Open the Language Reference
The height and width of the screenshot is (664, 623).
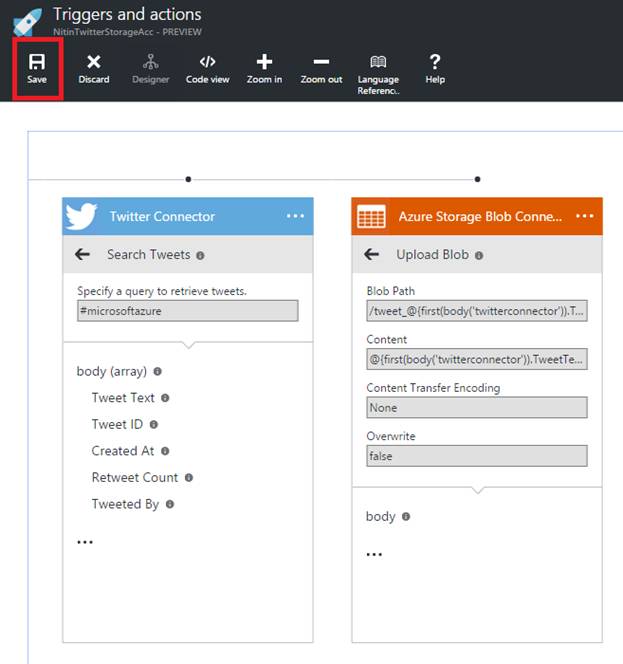point(378,75)
